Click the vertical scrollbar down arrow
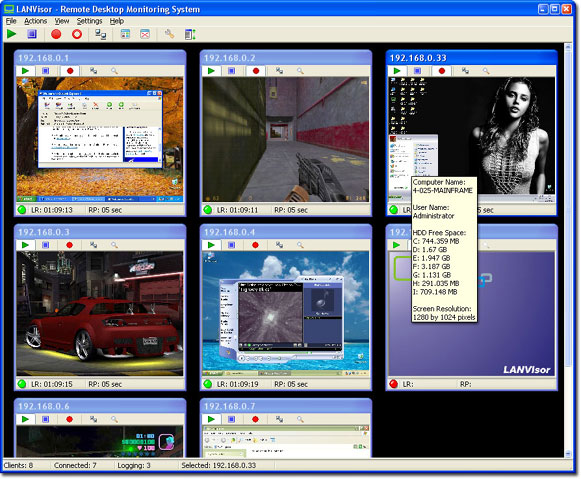The image size is (581, 479). tap(568, 453)
